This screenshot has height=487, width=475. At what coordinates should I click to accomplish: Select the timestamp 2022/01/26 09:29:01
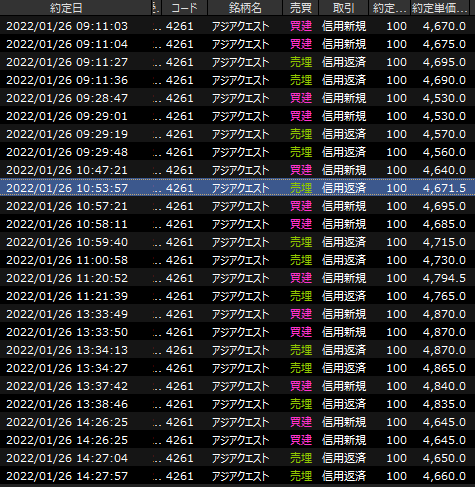tap(67, 116)
